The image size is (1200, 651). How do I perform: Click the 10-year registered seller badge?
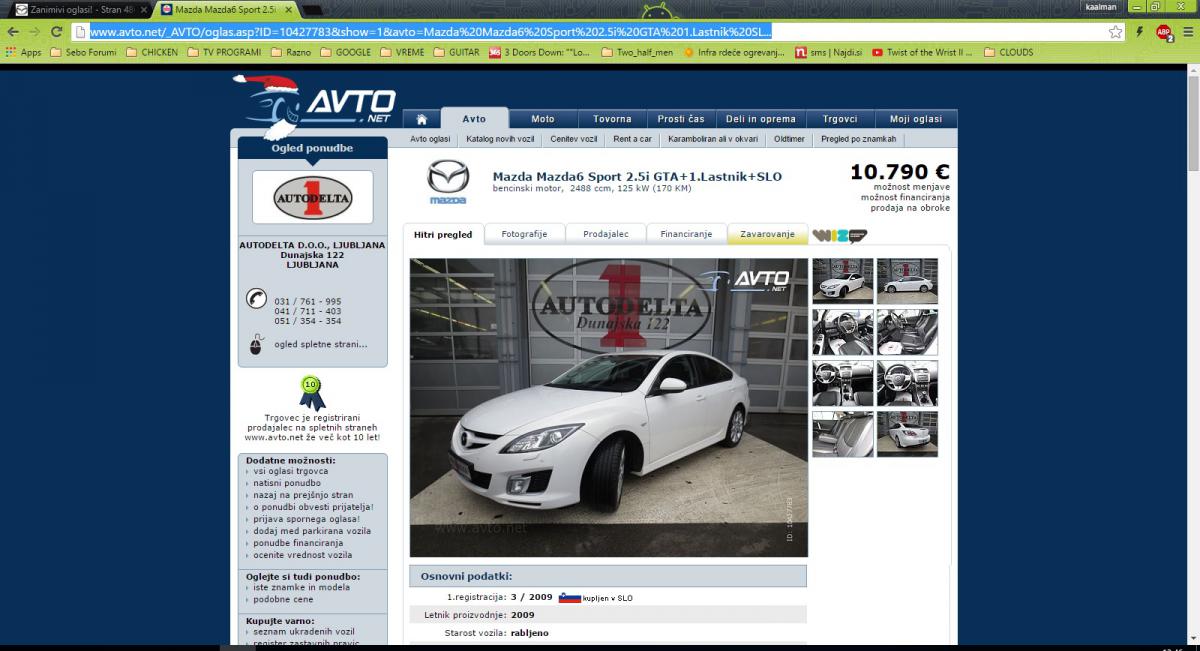click(x=312, y=392)
